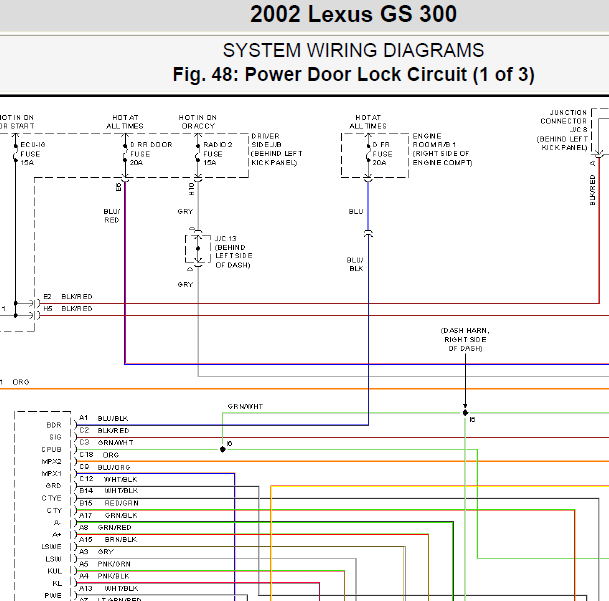This screenshot has width=609, height=601.
Task: Select the 'BLU/RED' wire color label
Action: [x=111, y=216]
